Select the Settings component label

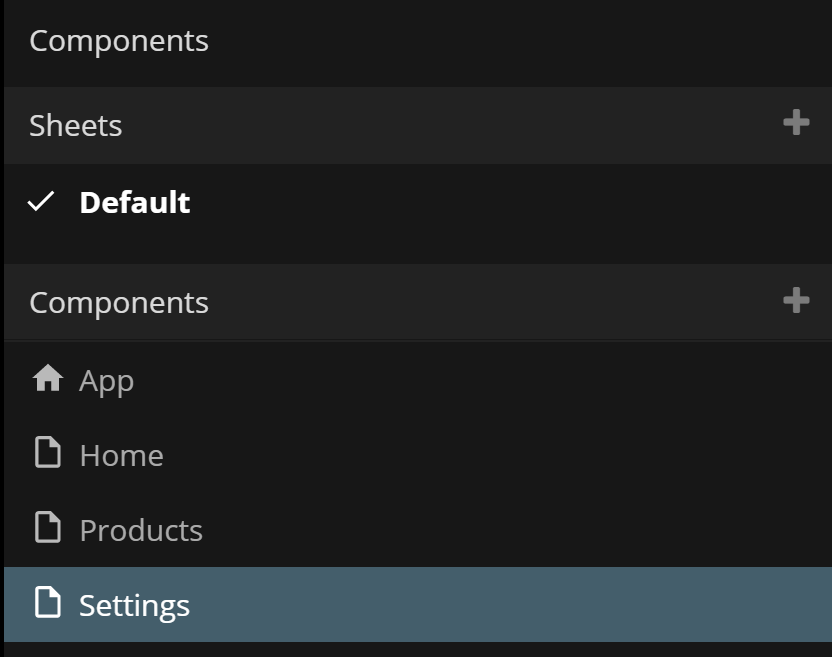point(134,605)
